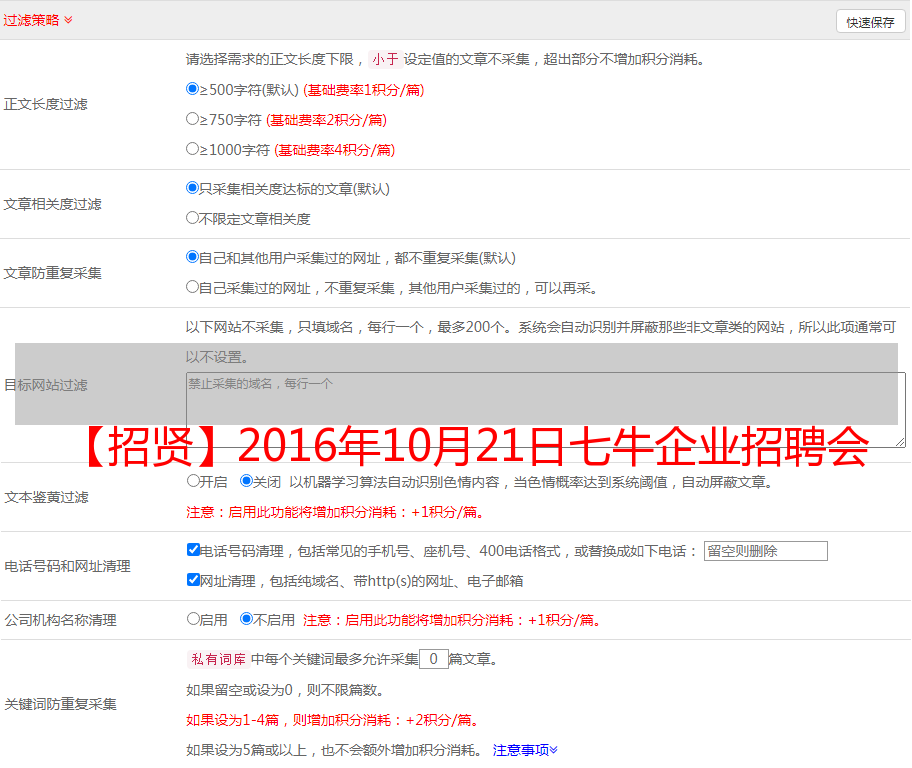Turn on 文本鉴黄过滤 with 开启
Screen dimensions: 912x768
[x=193, y=481]
